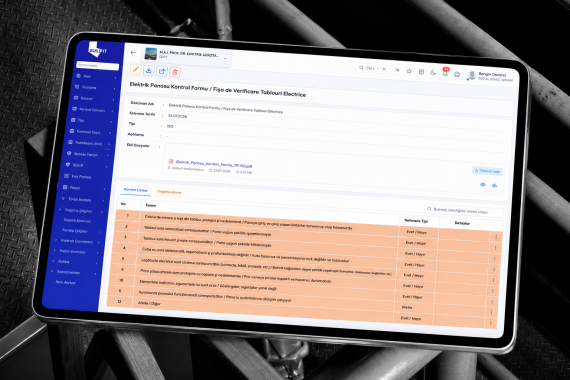
Task: Click the 'Metin' reference type cell
Action: pos(407,307)
